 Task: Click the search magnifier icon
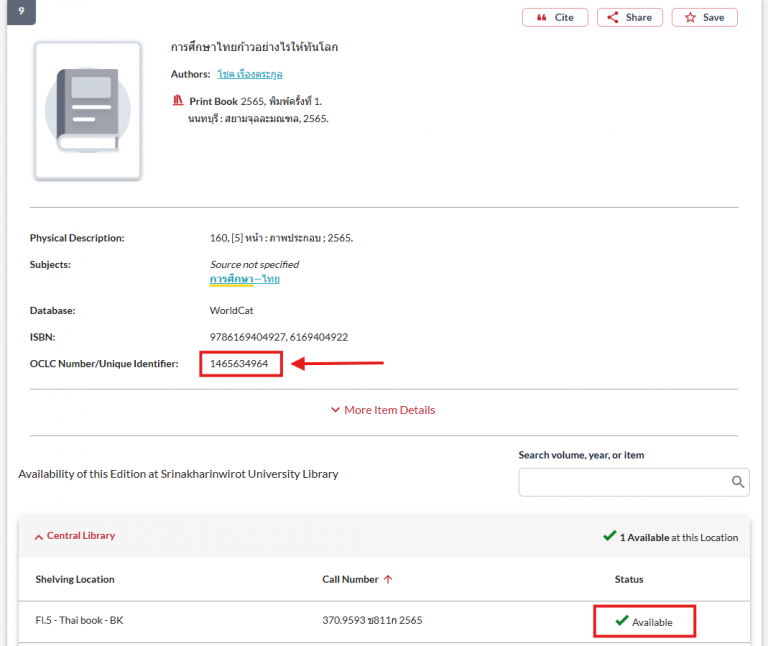(738, 482)
